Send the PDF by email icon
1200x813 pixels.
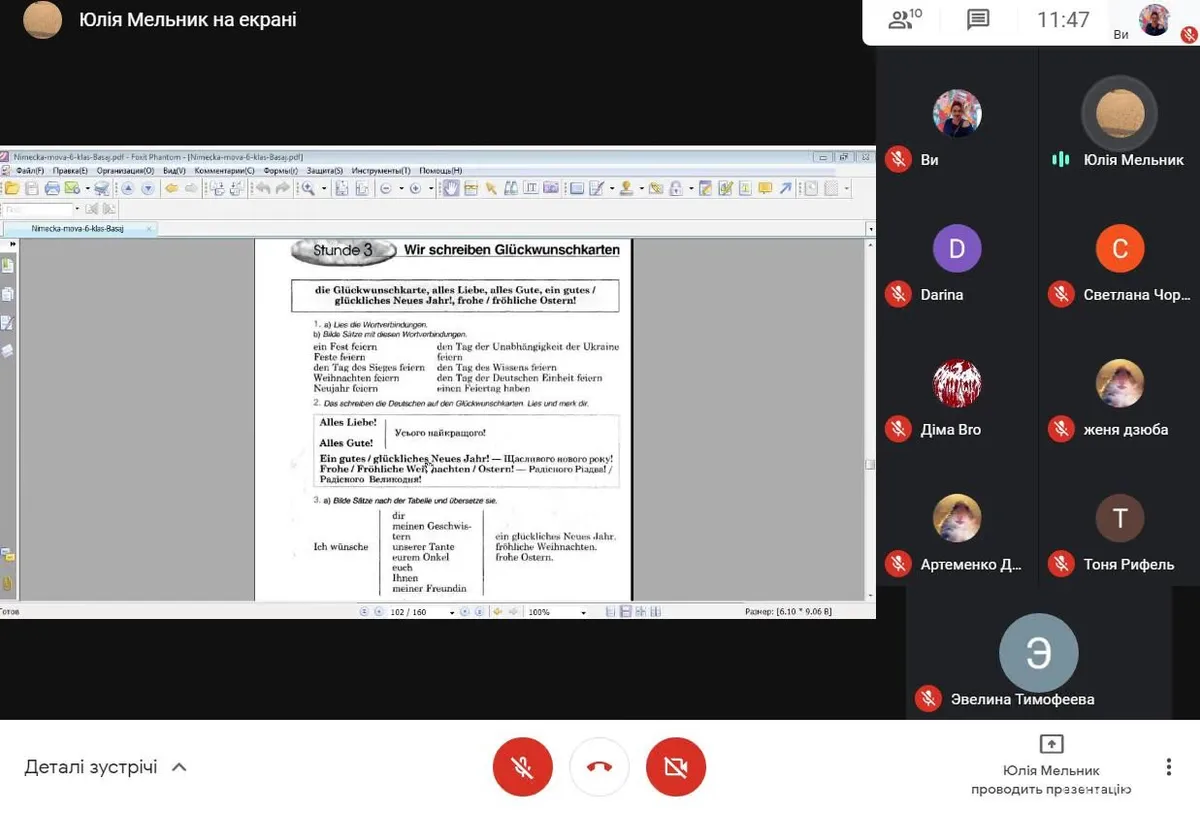coord(72,188)
